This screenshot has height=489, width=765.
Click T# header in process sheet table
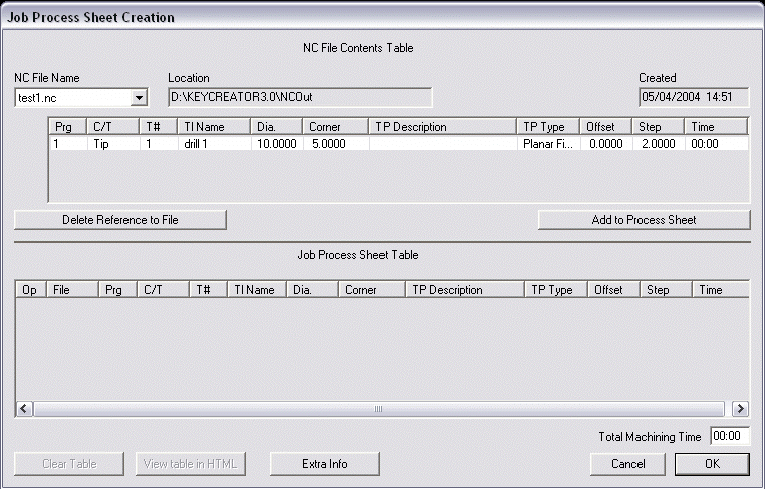coord(208,290)
